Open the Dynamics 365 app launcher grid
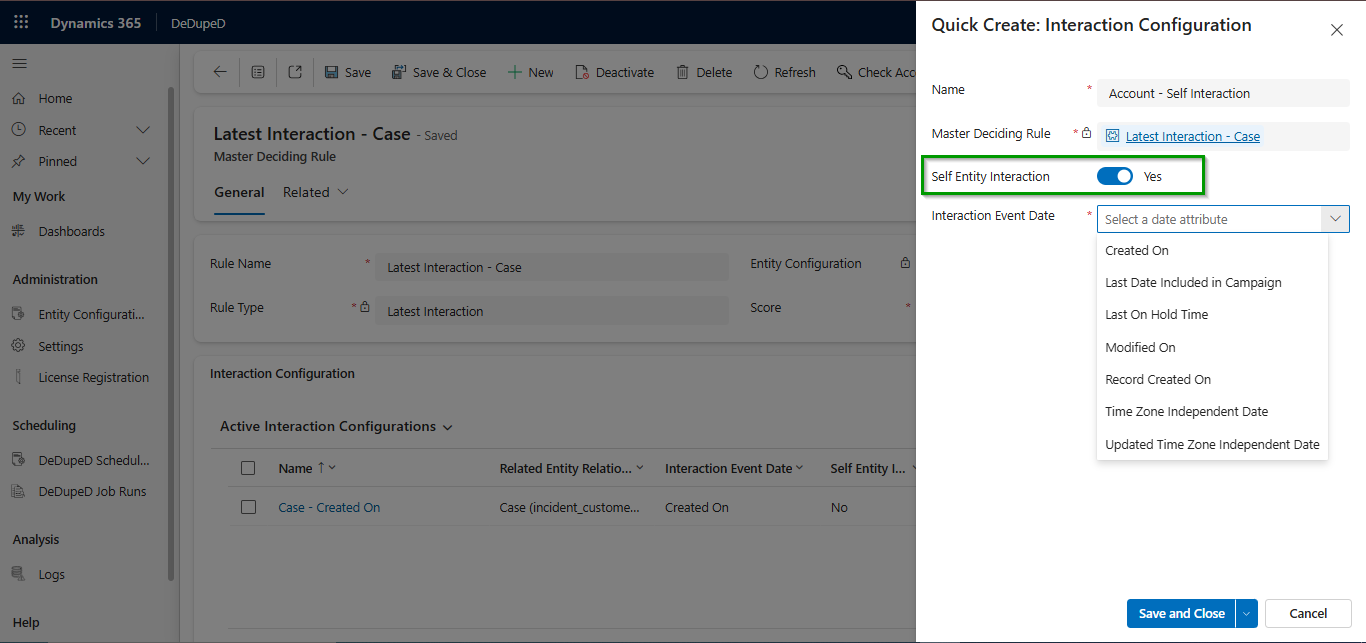Image resolution: width=1366 pixels, height=643 pixels. (21, 22)
